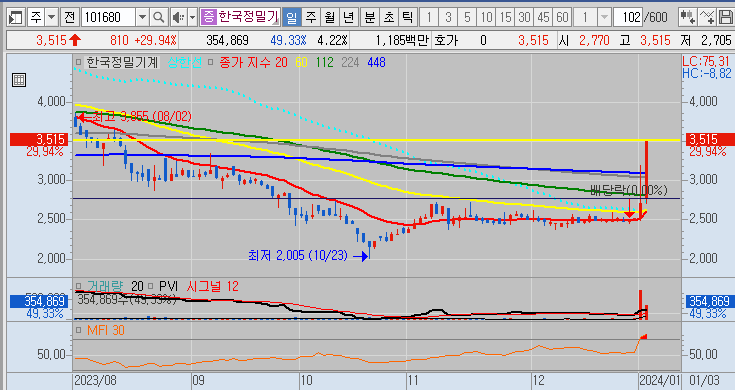
Task: Click the 전 button
Action: (69, 18)
